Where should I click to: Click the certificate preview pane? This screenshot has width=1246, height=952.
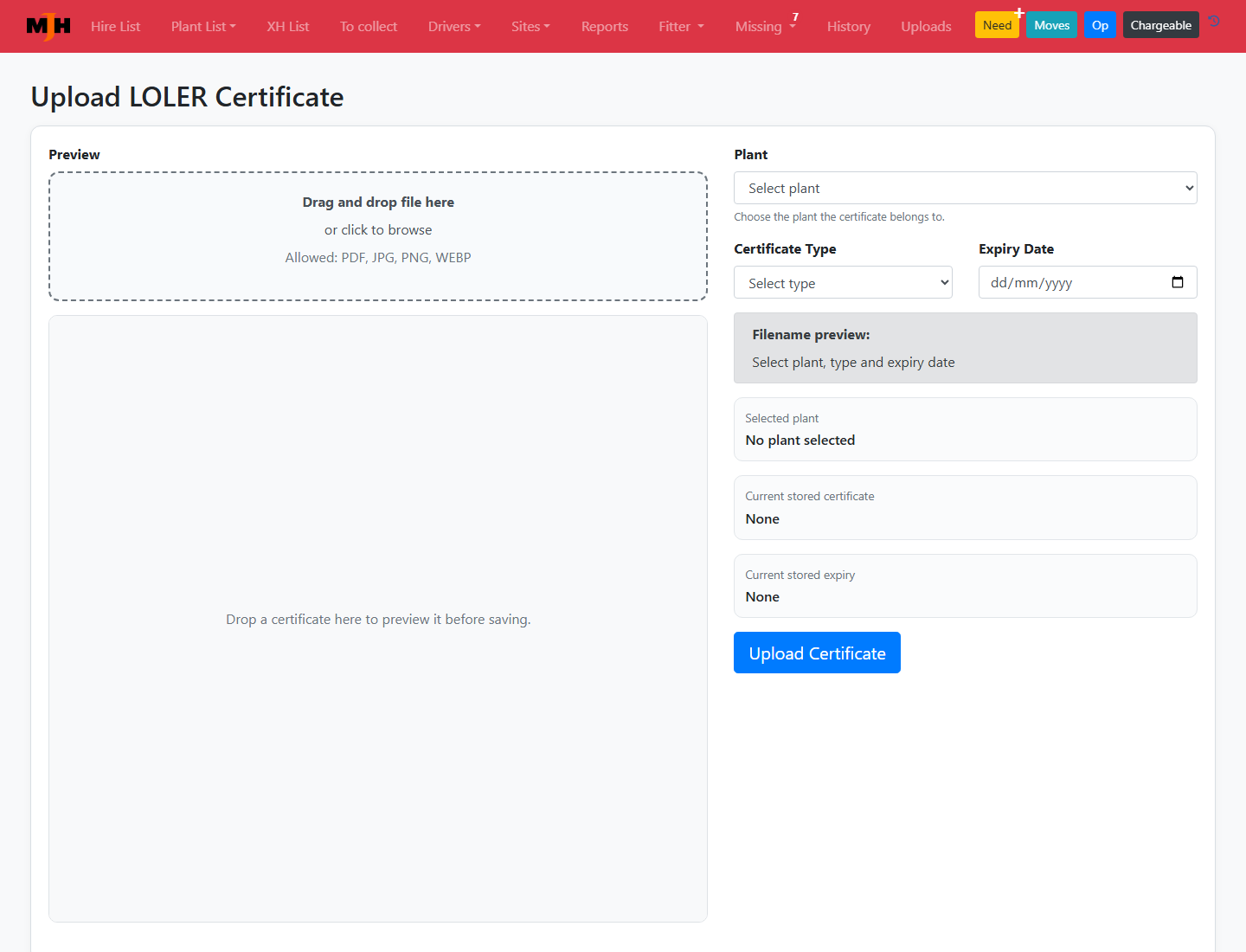pyautogui.click(x=378, y=619)
